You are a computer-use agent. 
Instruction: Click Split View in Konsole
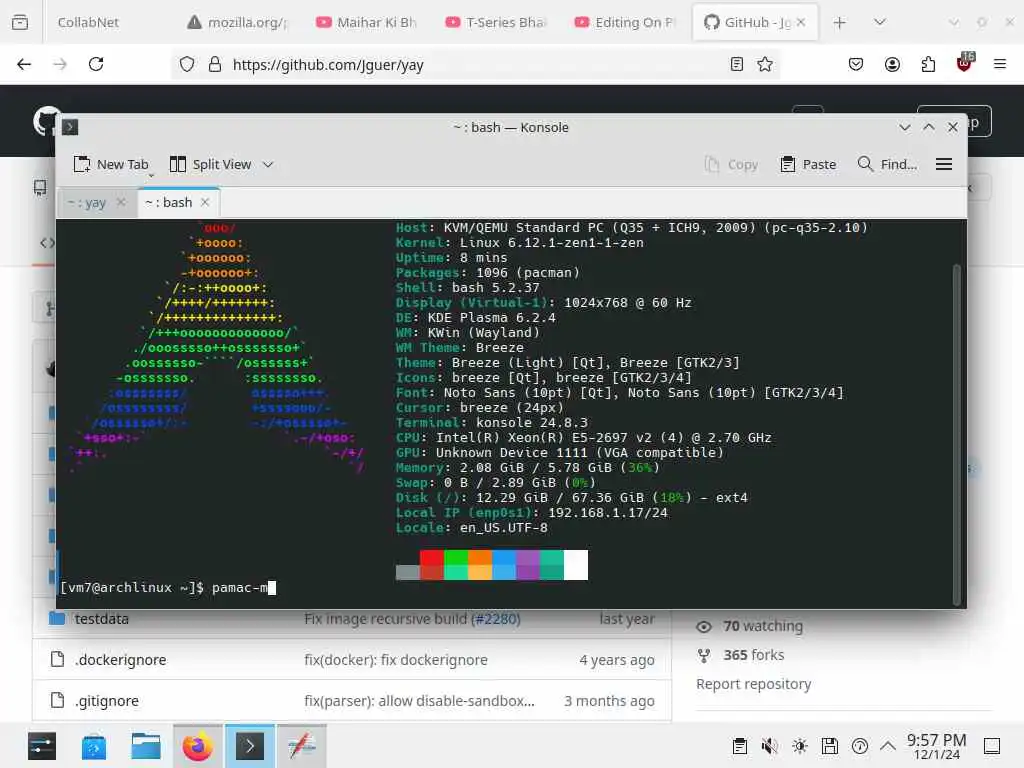point(210,165)
